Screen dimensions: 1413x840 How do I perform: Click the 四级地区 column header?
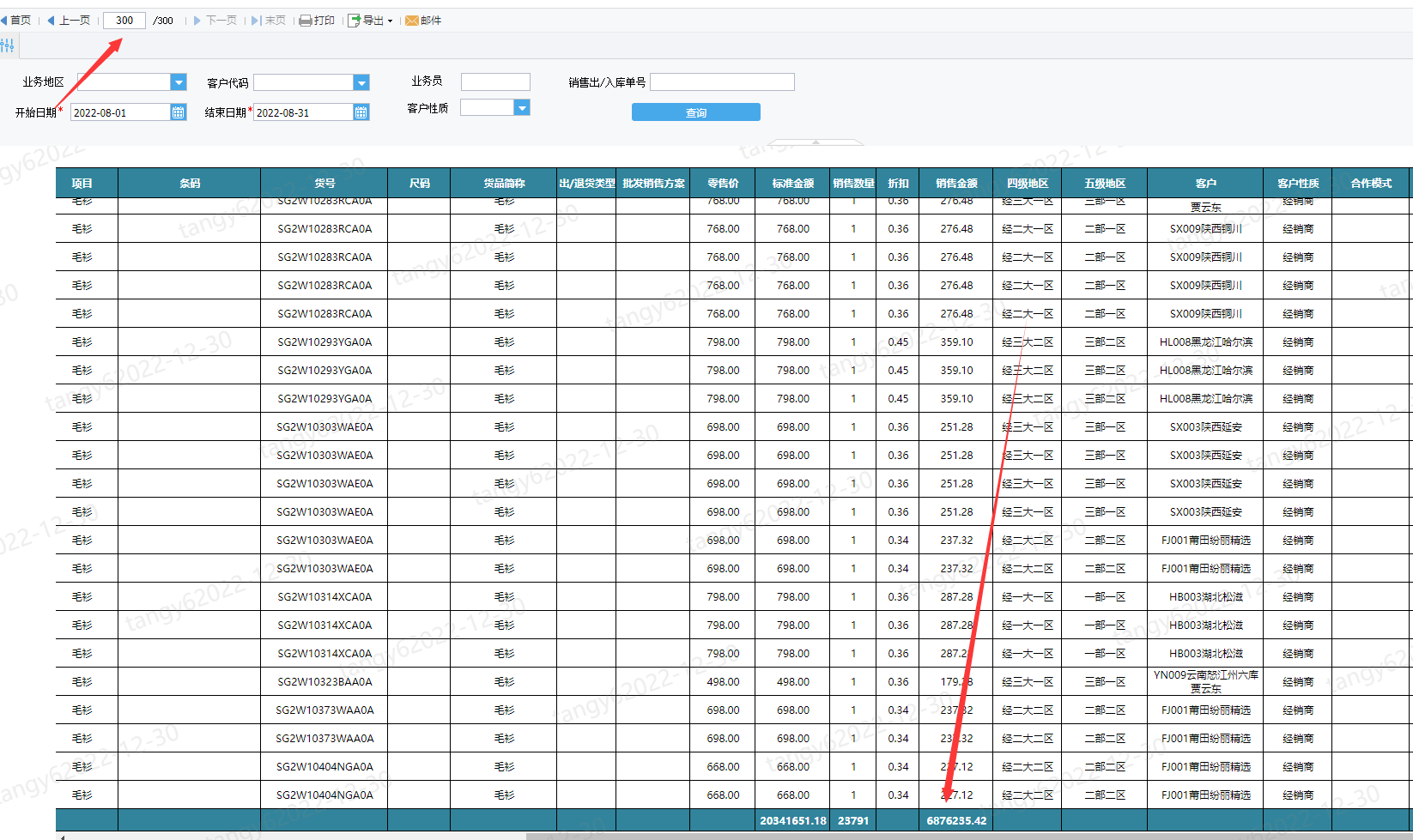tap(1028, 183)
